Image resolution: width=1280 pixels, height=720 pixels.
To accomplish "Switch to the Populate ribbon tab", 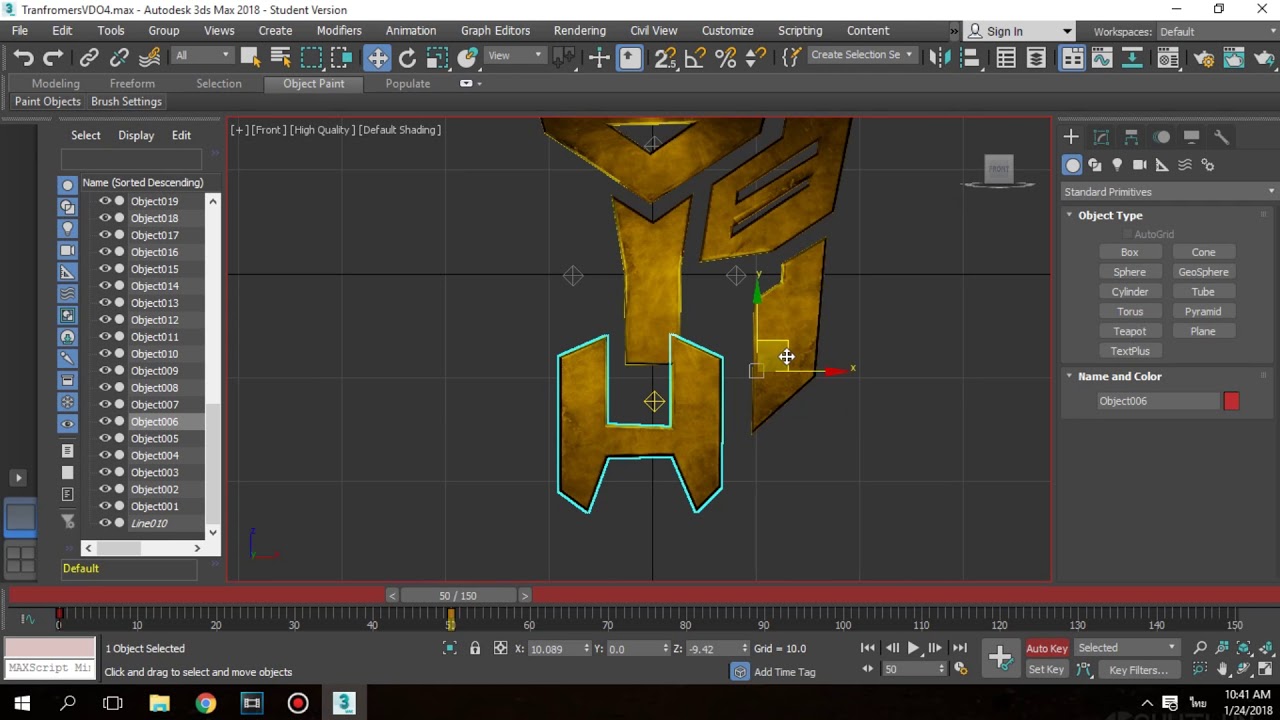I will click(408, 83).
